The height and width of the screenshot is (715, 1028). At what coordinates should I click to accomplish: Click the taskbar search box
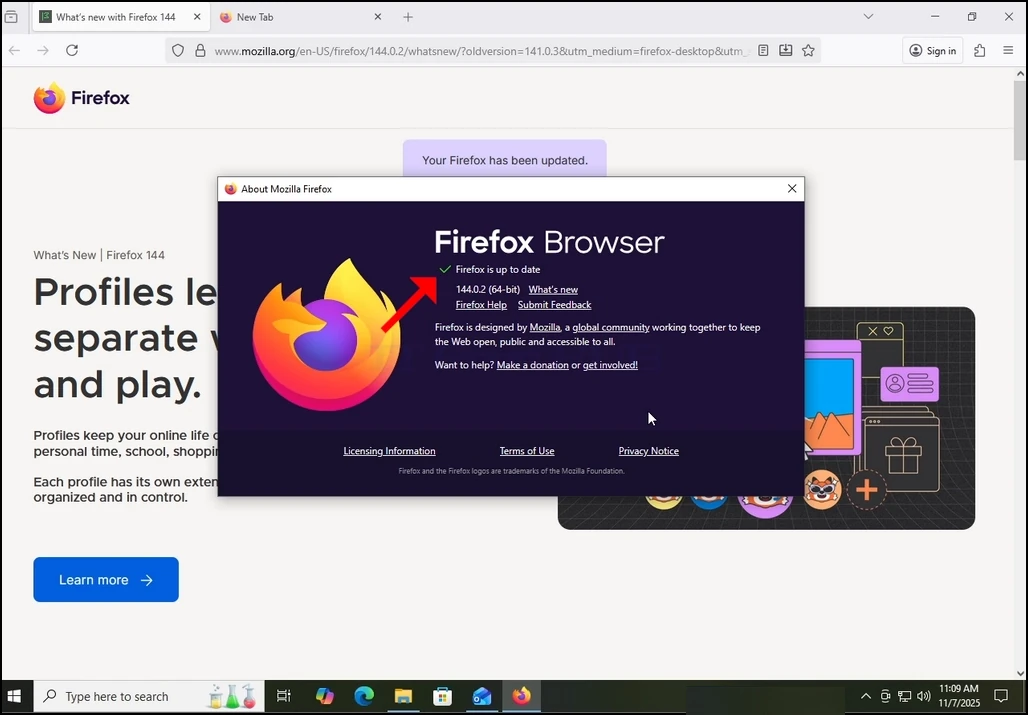(149, 696)
